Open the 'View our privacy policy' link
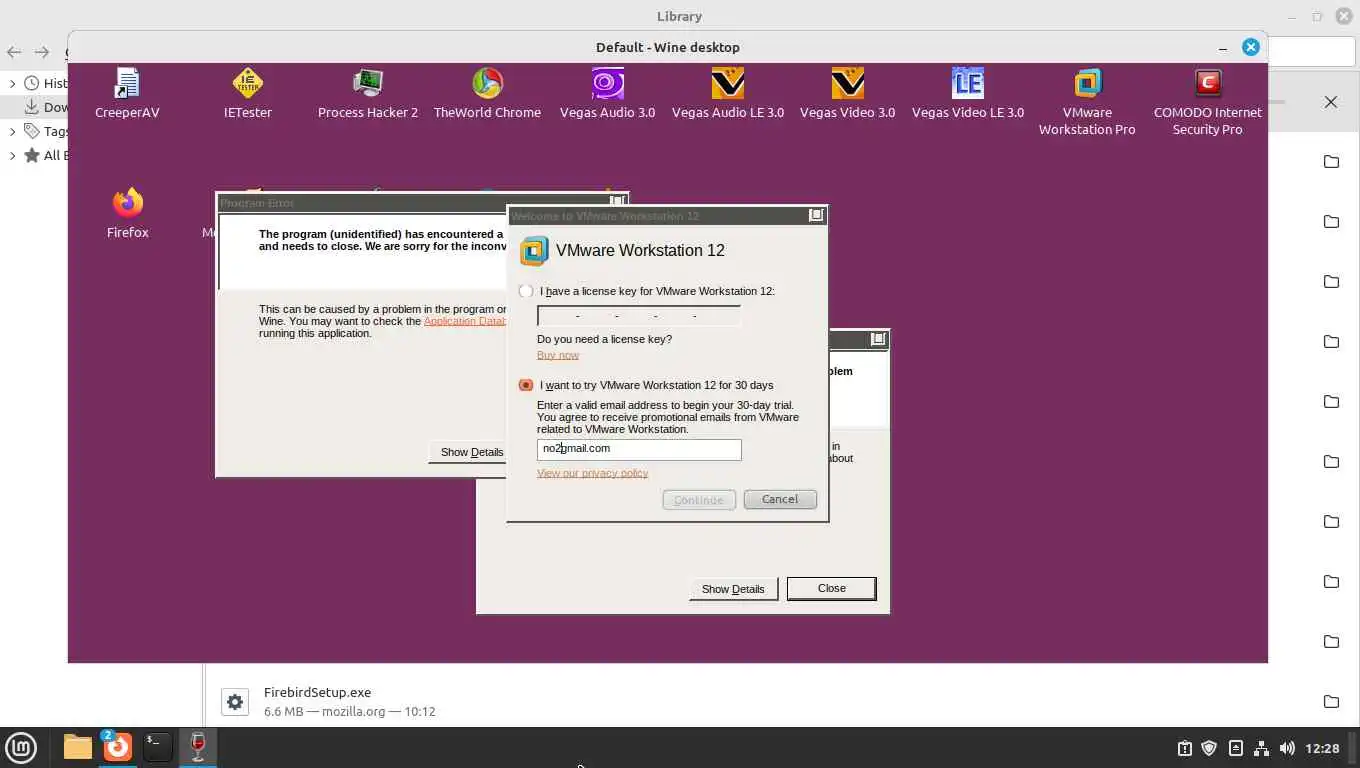 pos(592,473)
